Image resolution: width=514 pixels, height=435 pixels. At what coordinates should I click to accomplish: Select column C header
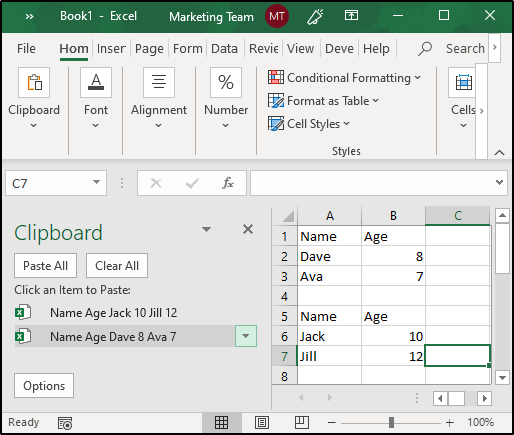tap(458, 216)
